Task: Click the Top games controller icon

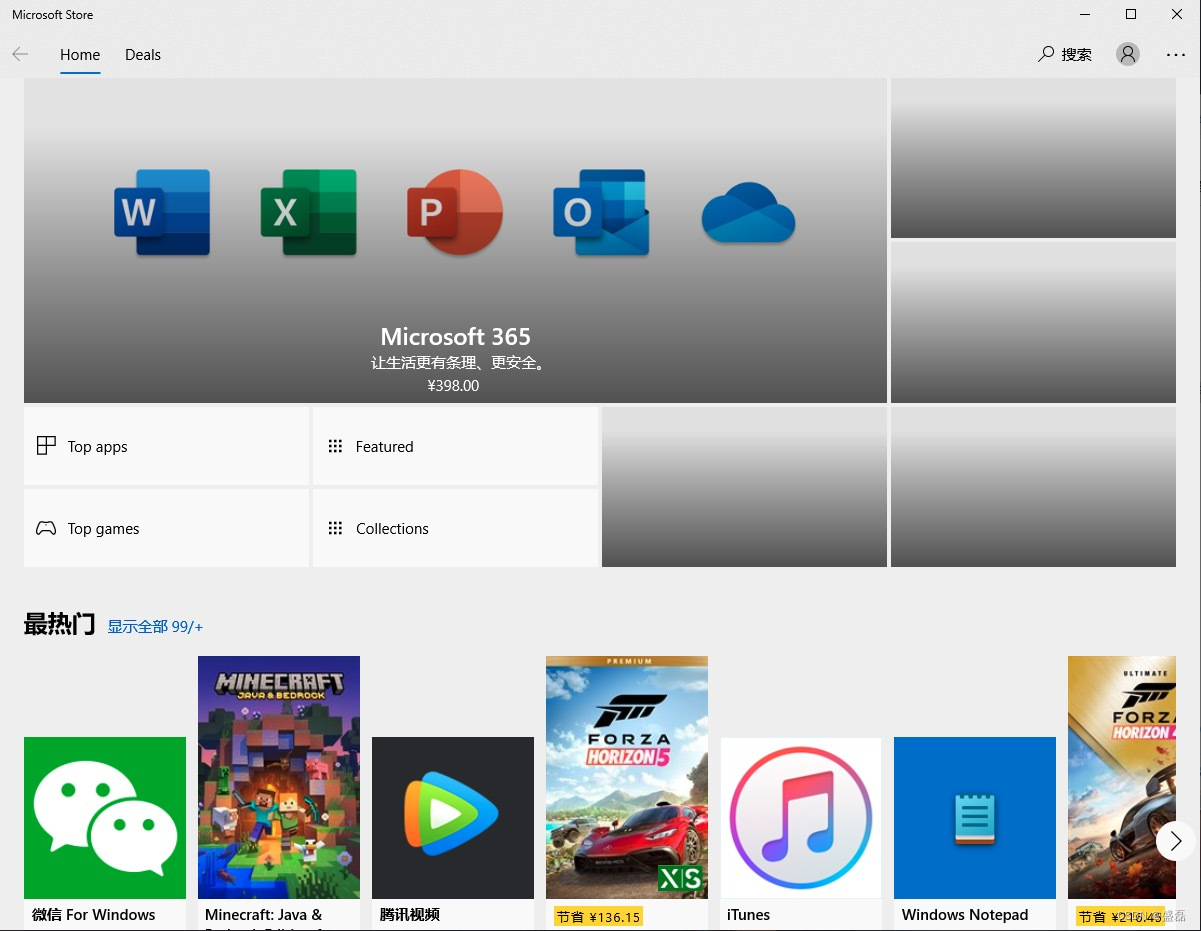Action: click(46, 528)
